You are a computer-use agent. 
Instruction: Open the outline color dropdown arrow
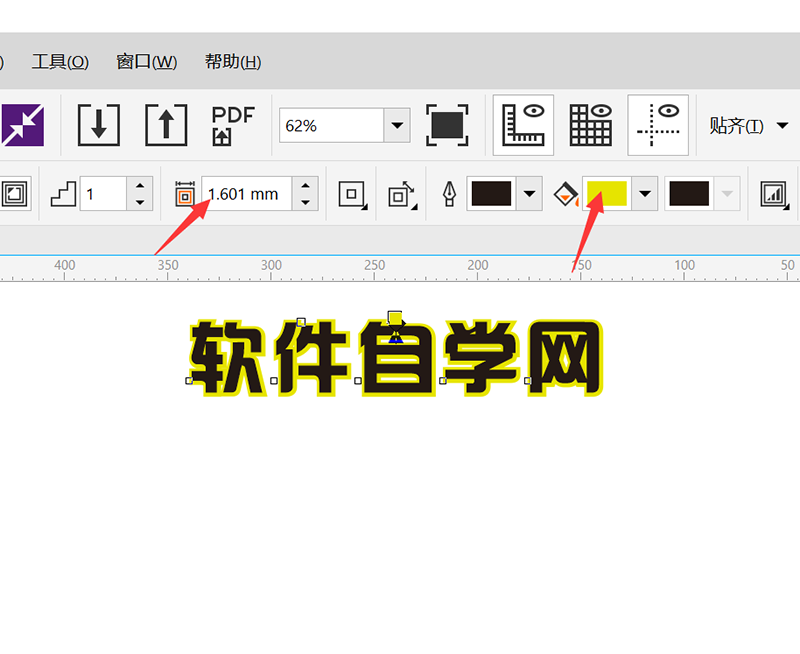(527, 193)
